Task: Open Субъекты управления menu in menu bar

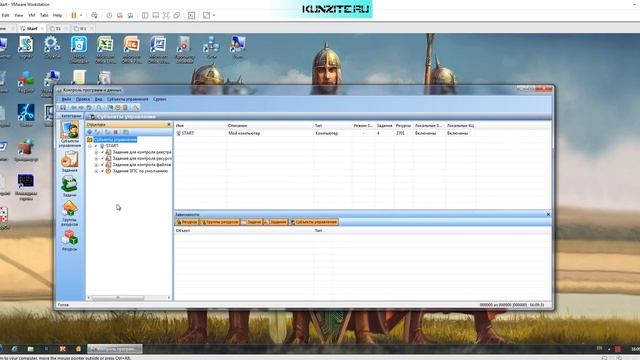Action: (x=127, y=99)
